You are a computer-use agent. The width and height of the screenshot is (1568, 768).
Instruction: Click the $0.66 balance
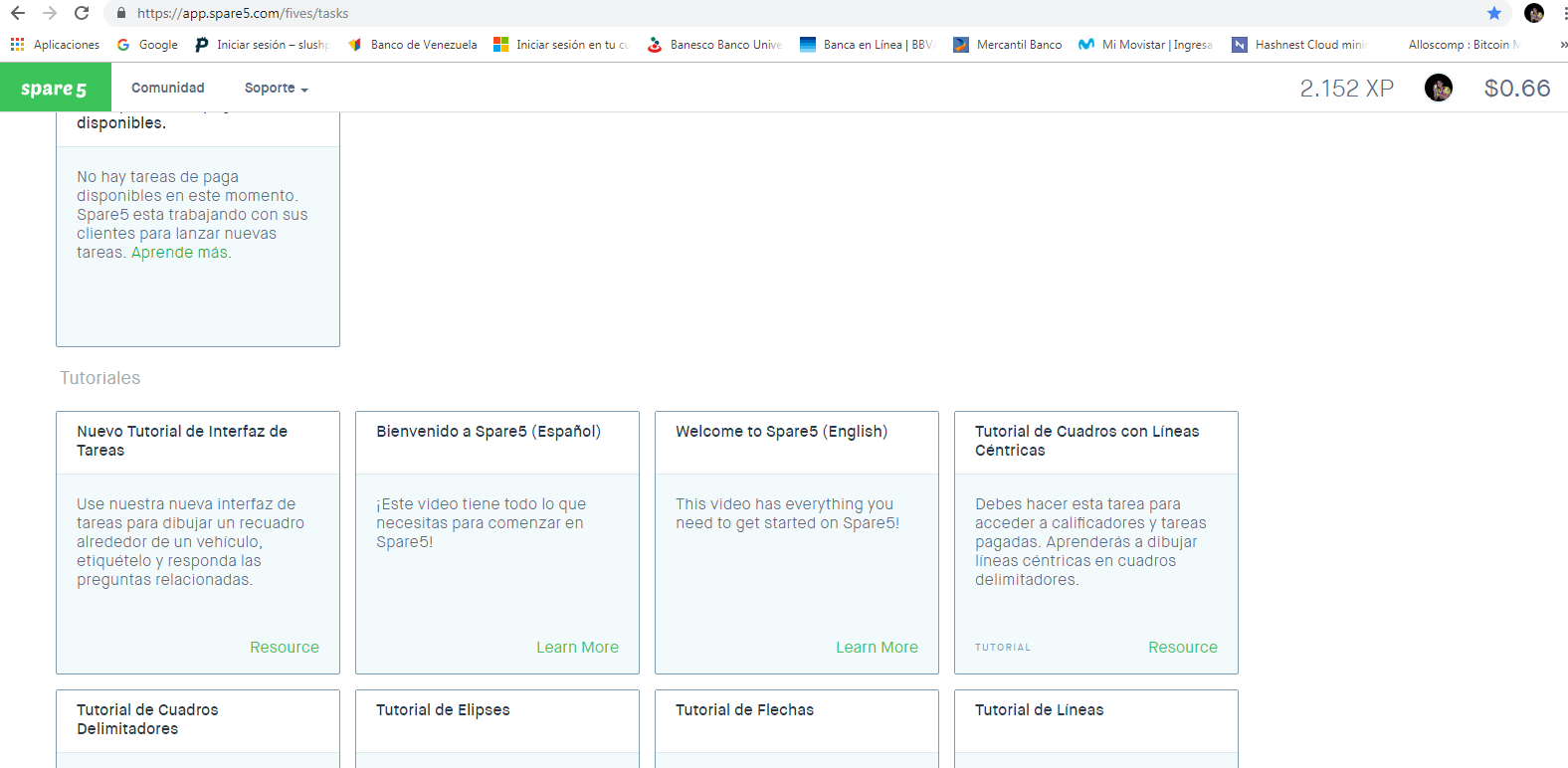tap(1517, 88)
